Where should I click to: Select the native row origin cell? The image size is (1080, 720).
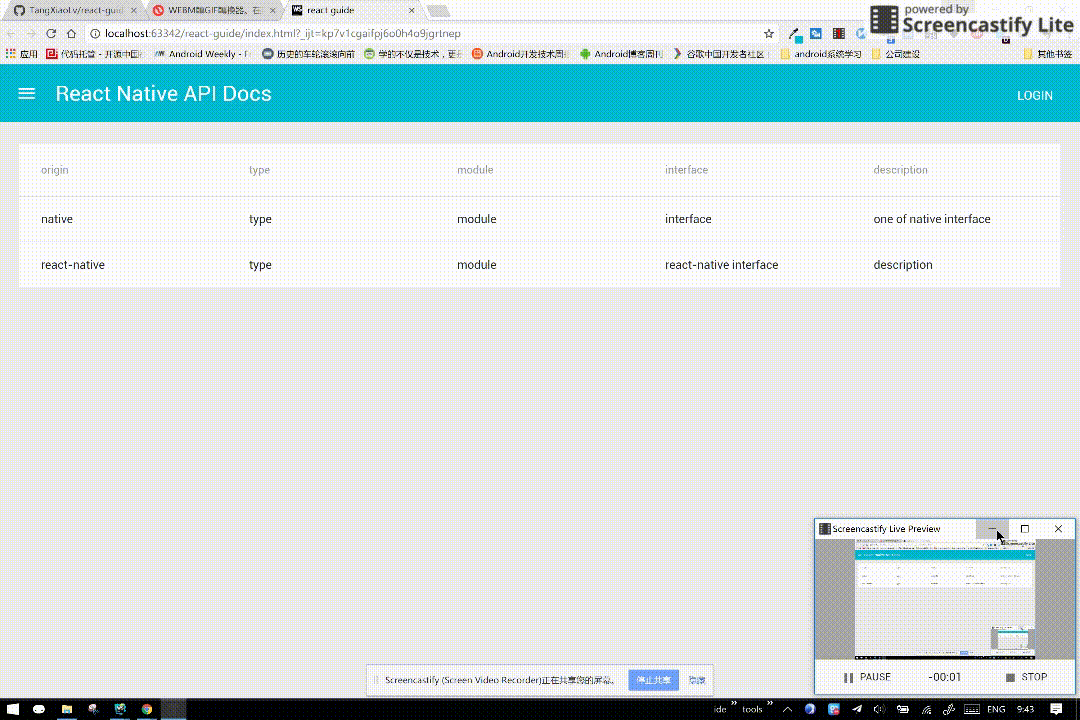click(56, 219)
